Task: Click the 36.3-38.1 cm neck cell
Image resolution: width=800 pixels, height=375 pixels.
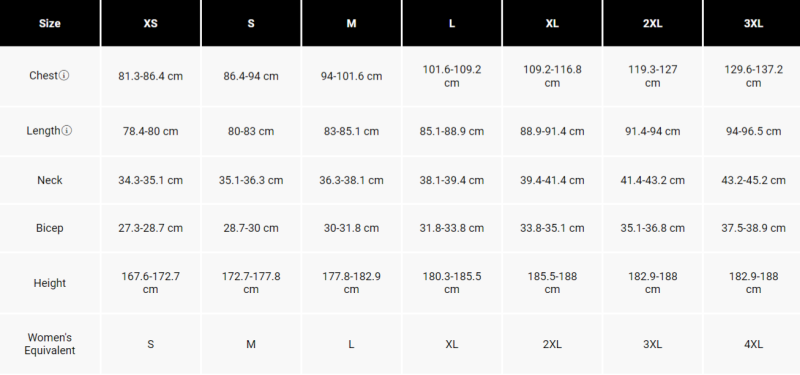Action: pyautogui.click(x=352, y=180)
